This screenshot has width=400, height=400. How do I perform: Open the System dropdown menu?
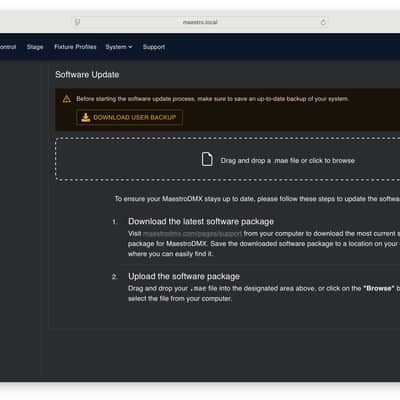119,47
